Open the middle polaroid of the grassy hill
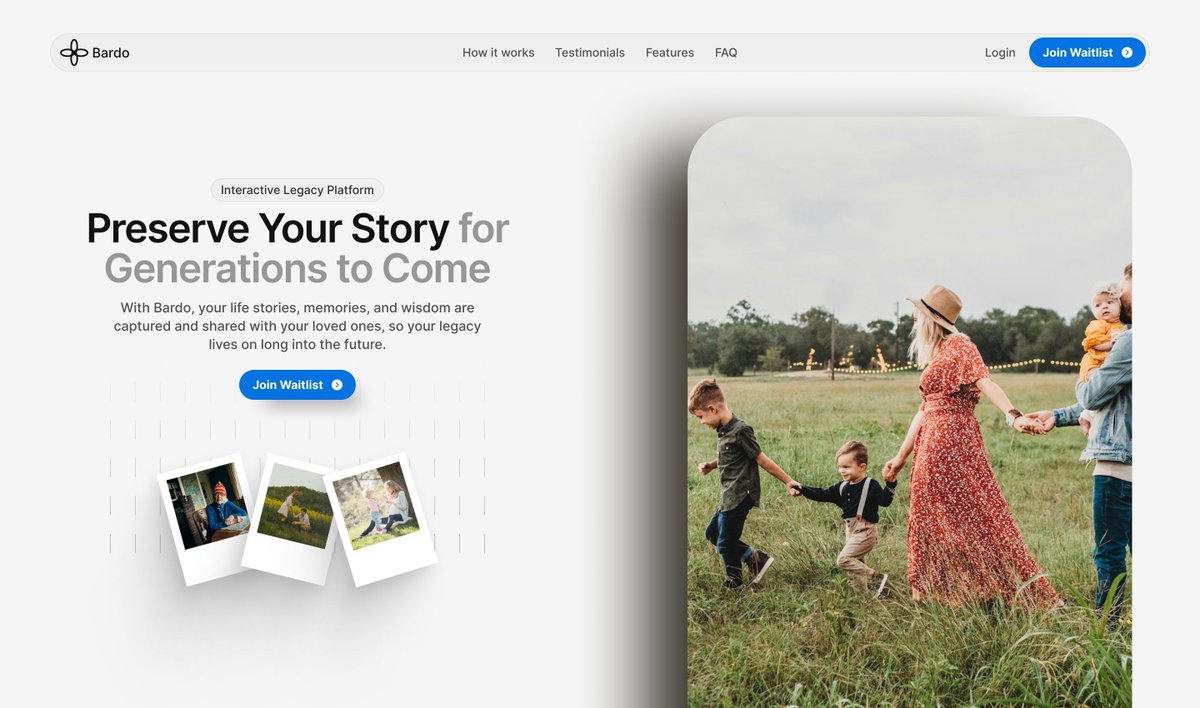This screenshot has width=1200, height=708. [x=292, y=520]
